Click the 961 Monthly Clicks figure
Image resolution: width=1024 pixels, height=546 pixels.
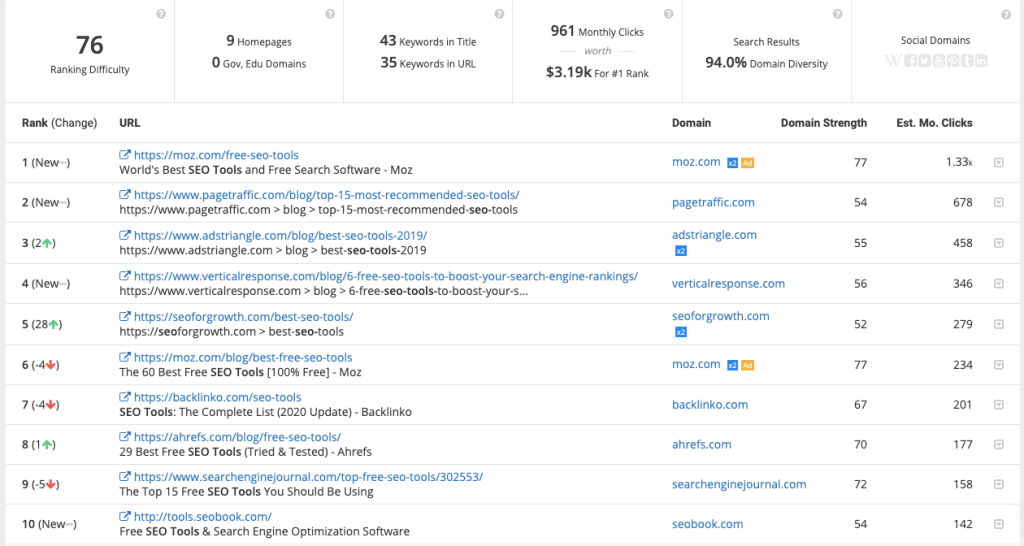[562, 31]
